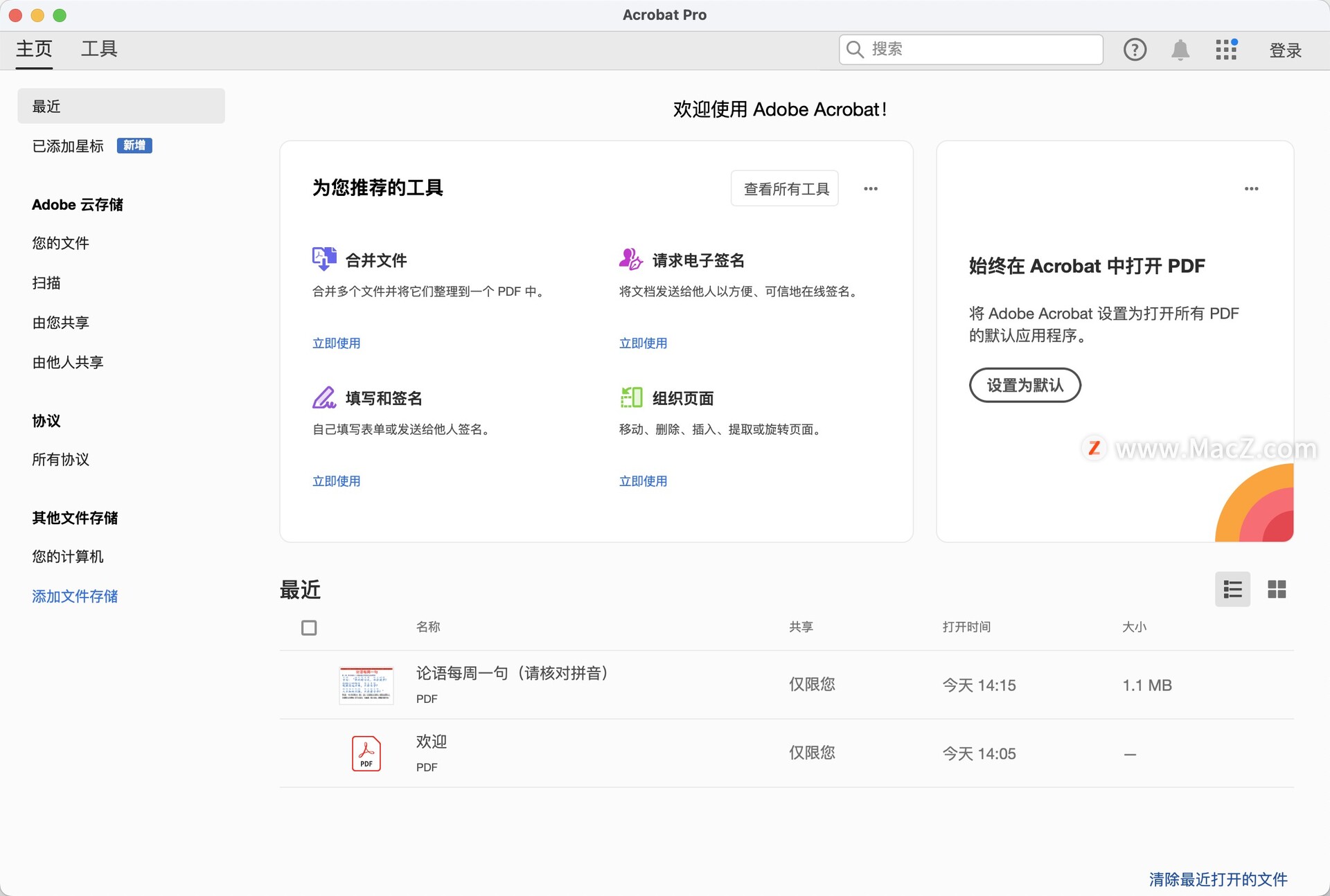Screen dimensions: 1330x896
Task: Click 清除最近打开的文件 link
Action: click(x=1218, y=879)
